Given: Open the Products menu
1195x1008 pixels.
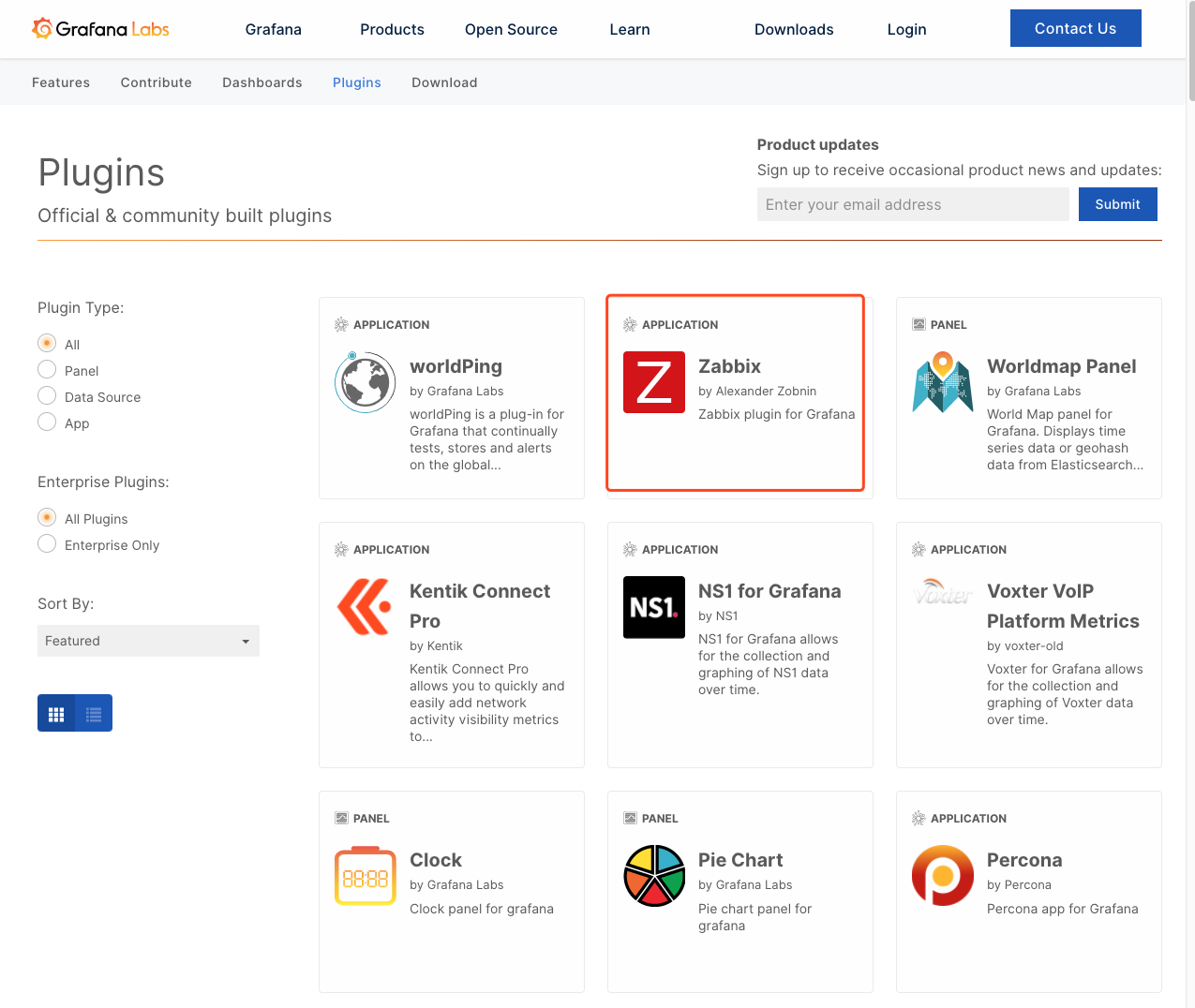Looking at the screenshot, I should (392, 29).
